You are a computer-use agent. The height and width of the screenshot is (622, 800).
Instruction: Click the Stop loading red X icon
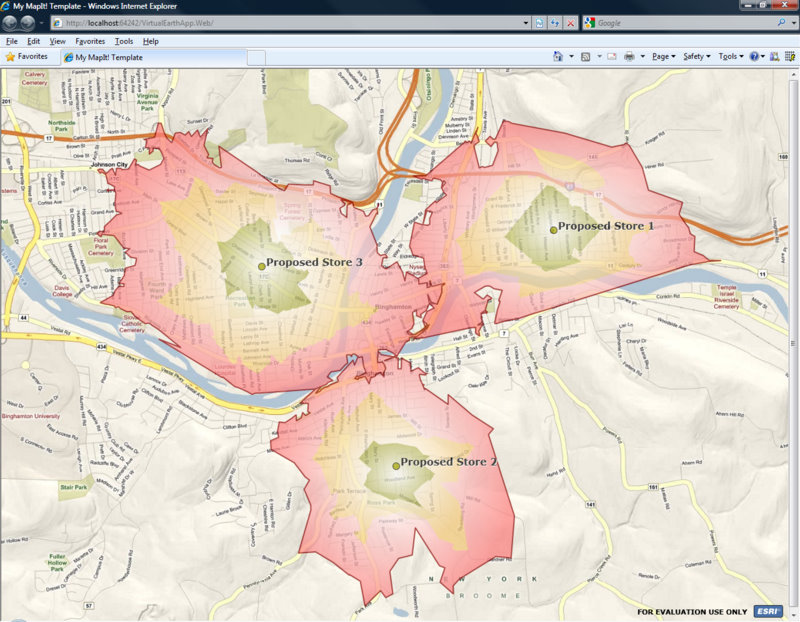[x=570, y=23]
